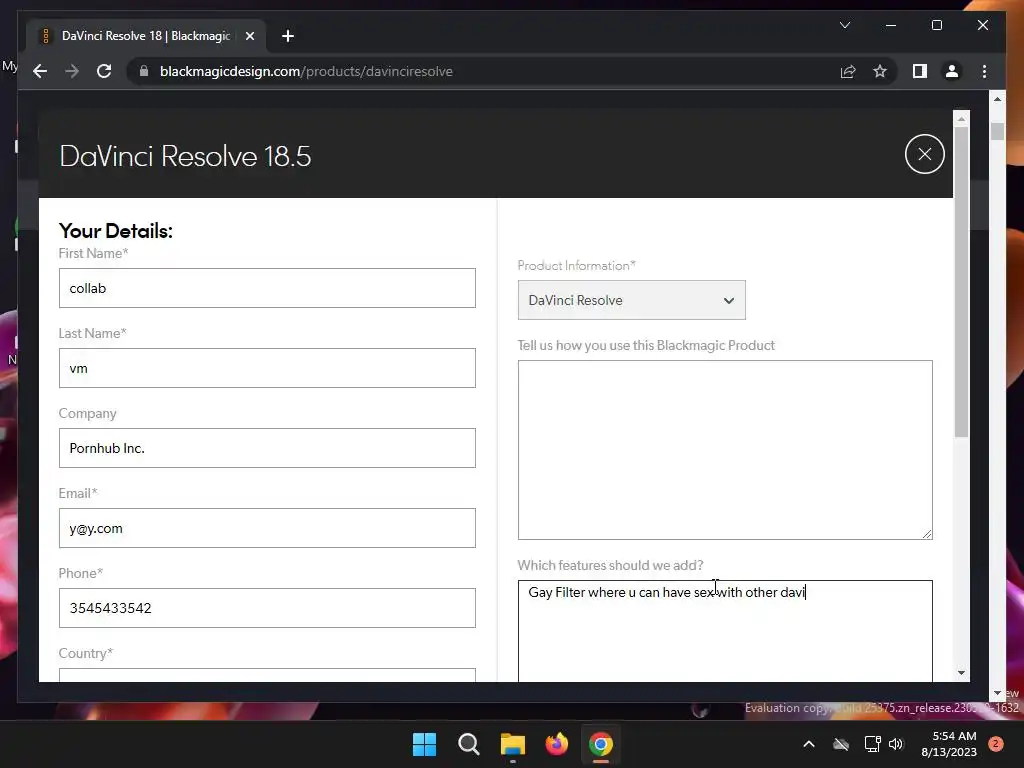Open Product Information DaVinci Resolve dropdown
The height and width of the screenshot is (768, 1024).
632,300
